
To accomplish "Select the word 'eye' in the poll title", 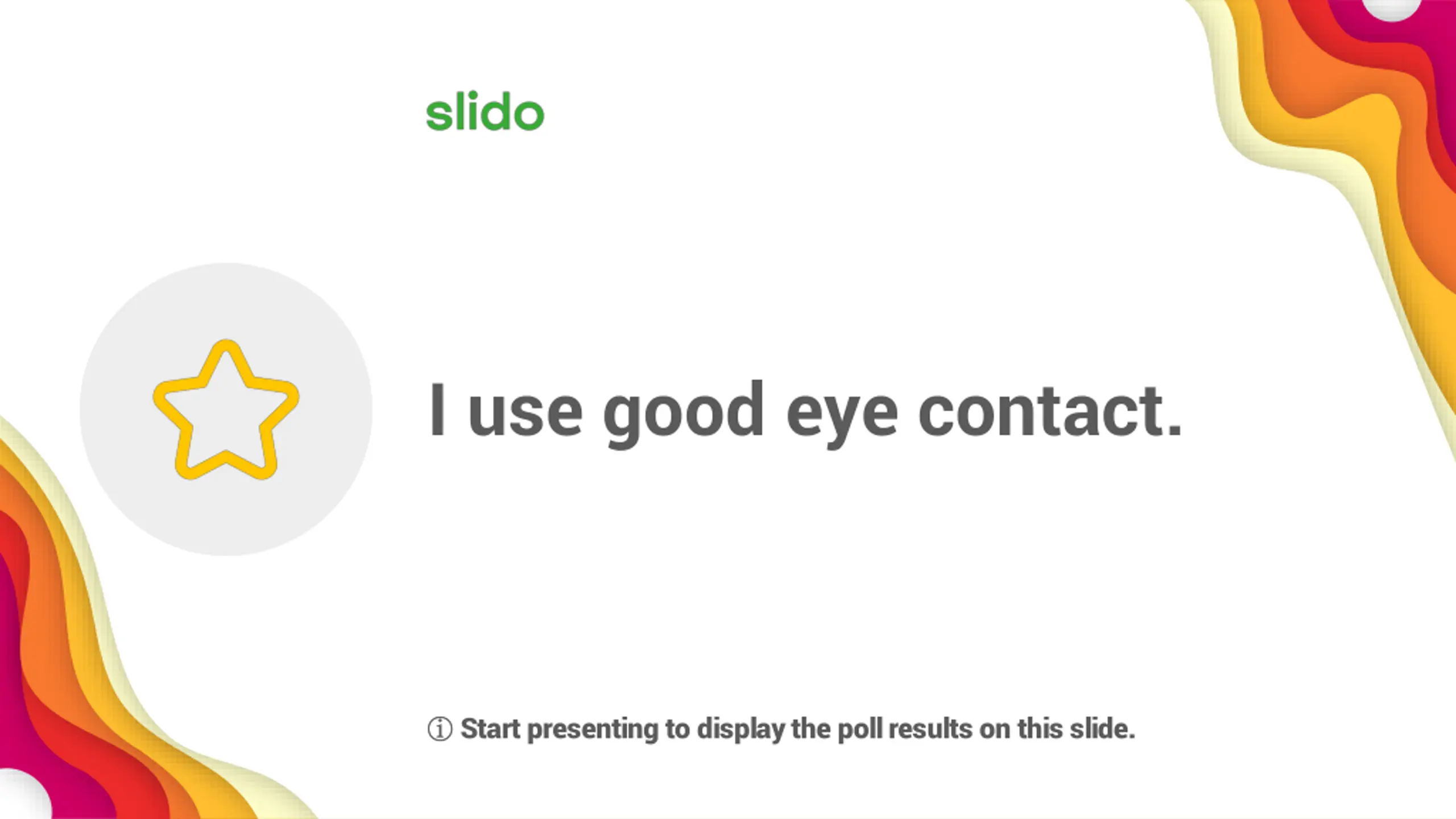I will (x=842, y=418).
